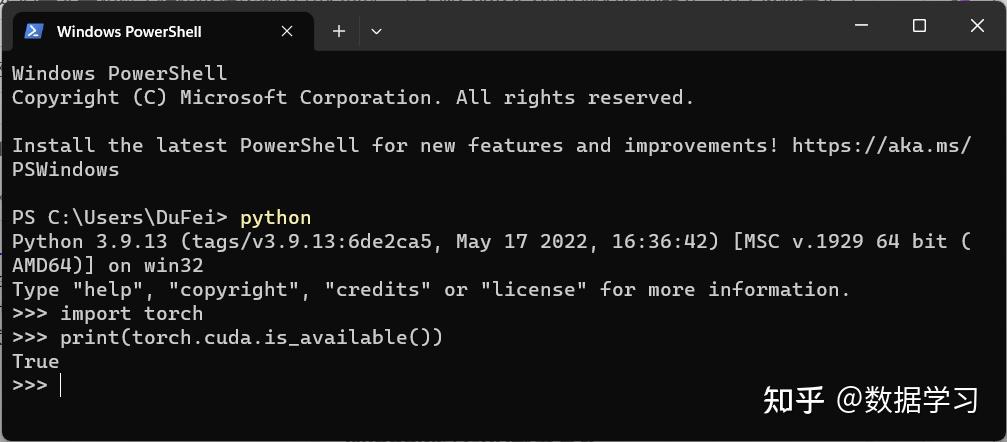Expand the new tab profile dropdown chevron
Viewport: 1007px width, 442px height.
376,31
